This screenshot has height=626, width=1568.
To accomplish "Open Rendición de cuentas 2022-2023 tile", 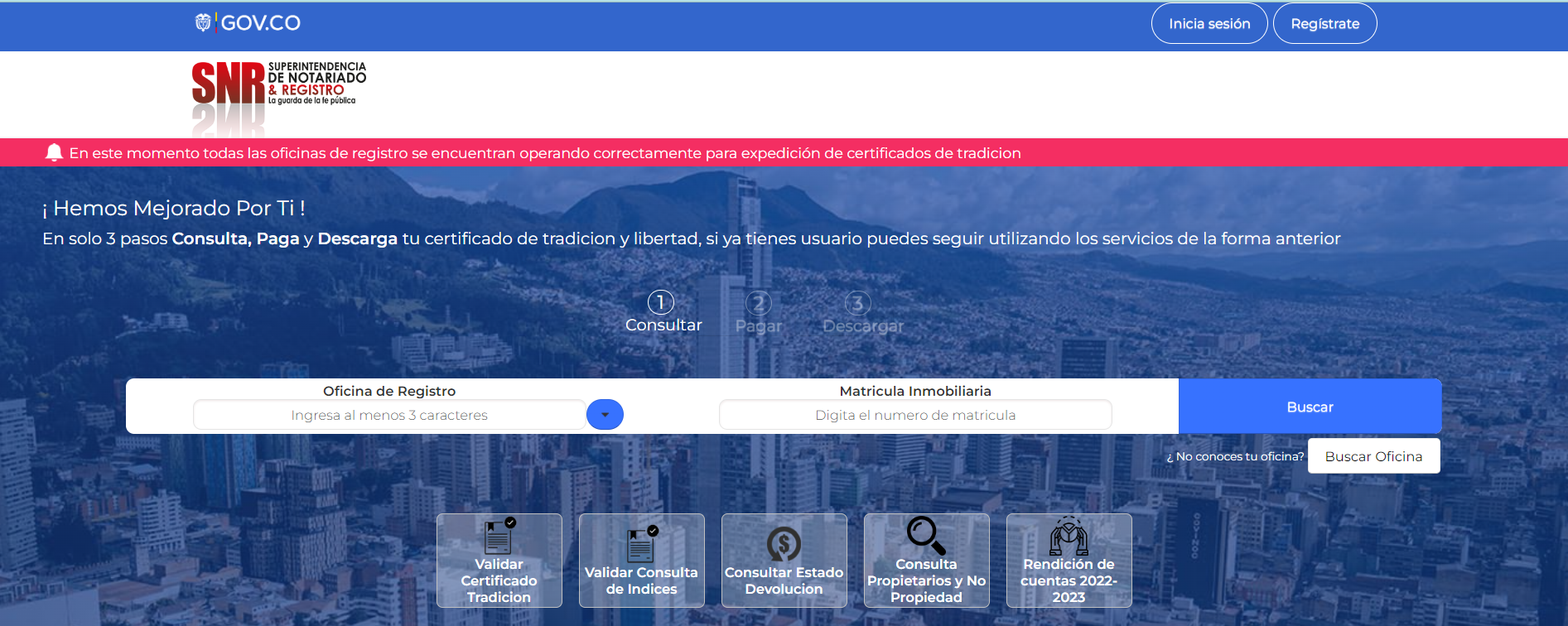I will pyautogui.click(x=1069, y=561).
